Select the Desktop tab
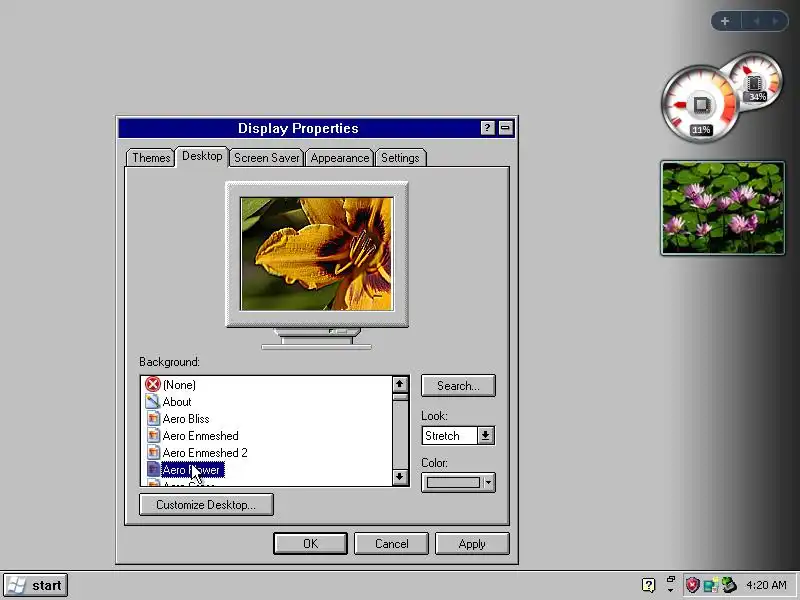The image size is (800, 600). tap(202, 156)
